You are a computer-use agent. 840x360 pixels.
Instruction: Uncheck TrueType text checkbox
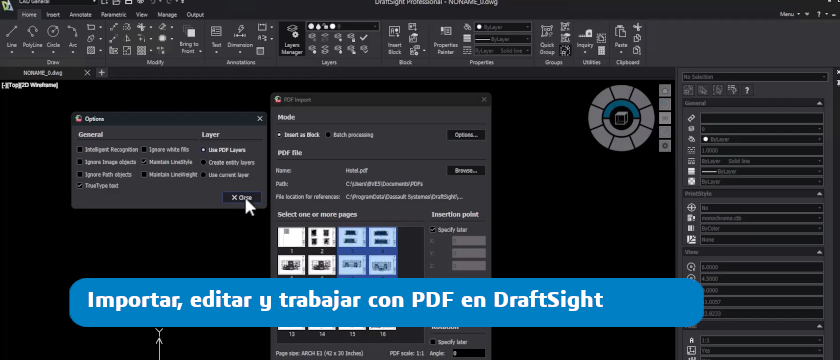click(80, 186)
